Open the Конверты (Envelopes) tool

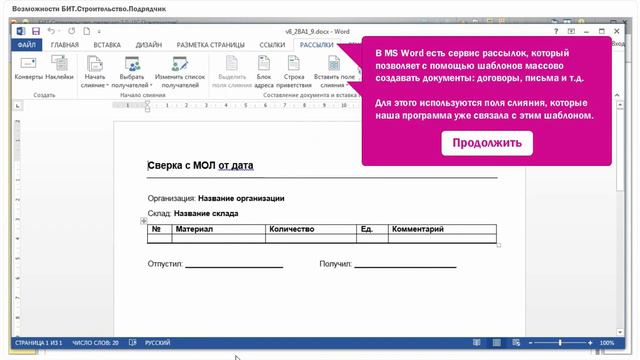tap(28, 68)
